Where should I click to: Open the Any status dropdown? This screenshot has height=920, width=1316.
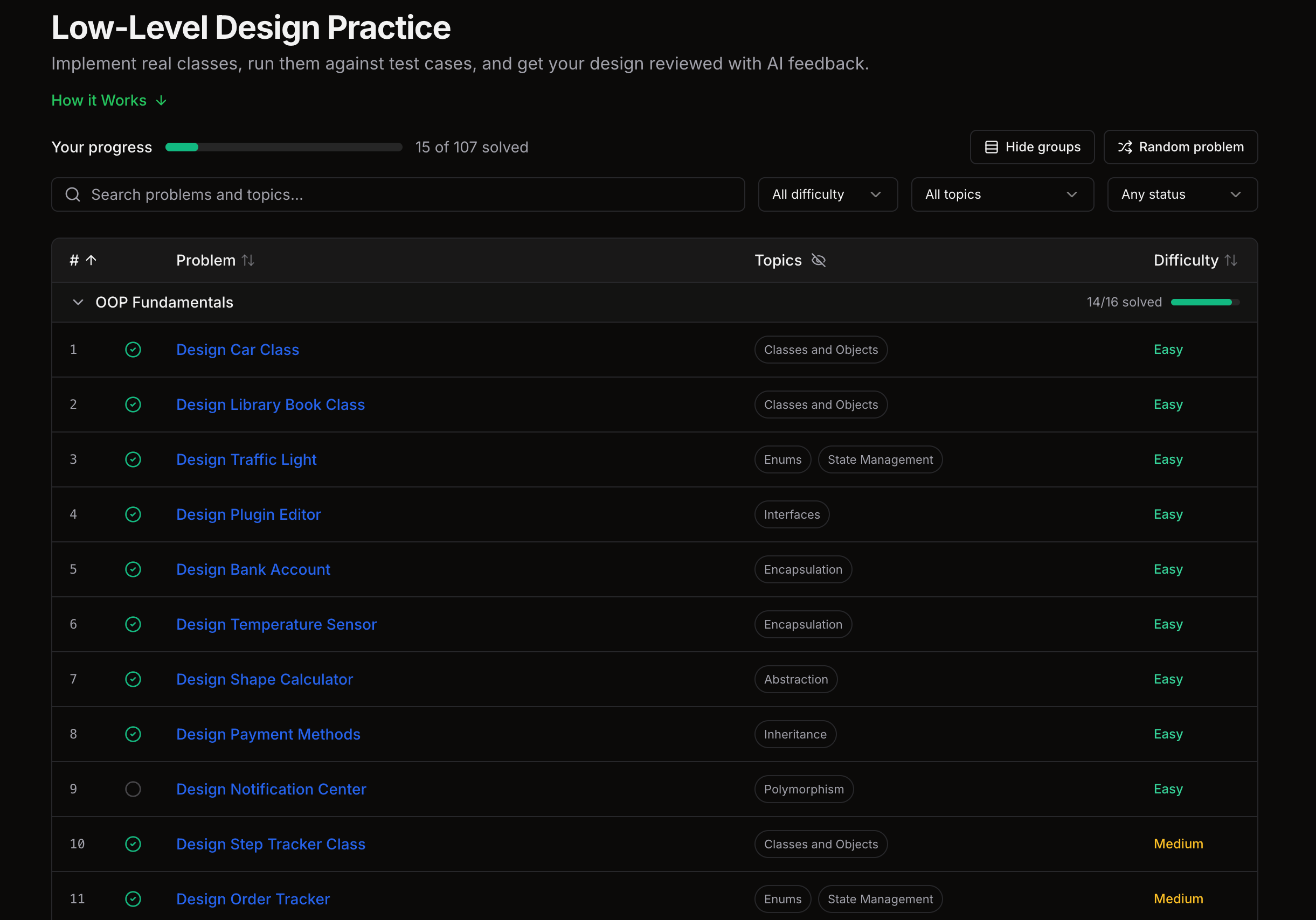pos(1182,195)
